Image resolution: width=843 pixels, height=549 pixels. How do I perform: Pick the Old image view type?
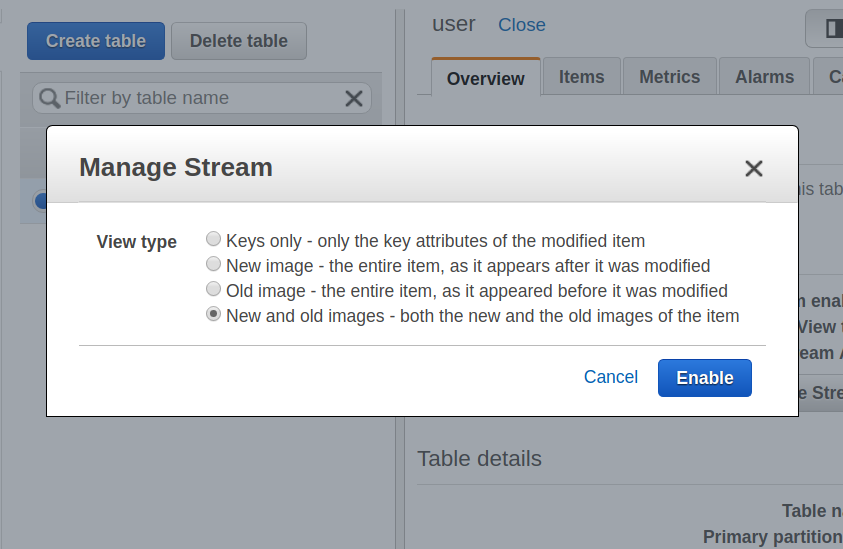[x=213, y=290]
